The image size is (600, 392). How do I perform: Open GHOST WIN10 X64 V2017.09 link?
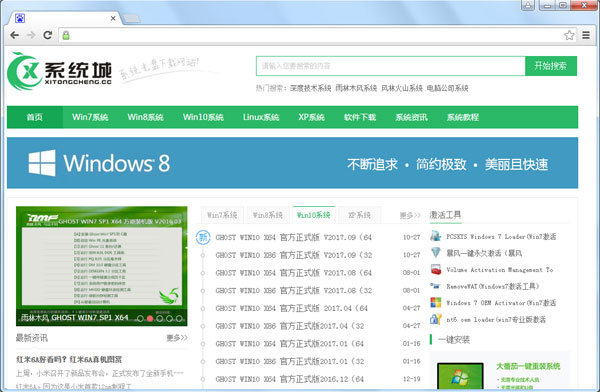point(293,237)
